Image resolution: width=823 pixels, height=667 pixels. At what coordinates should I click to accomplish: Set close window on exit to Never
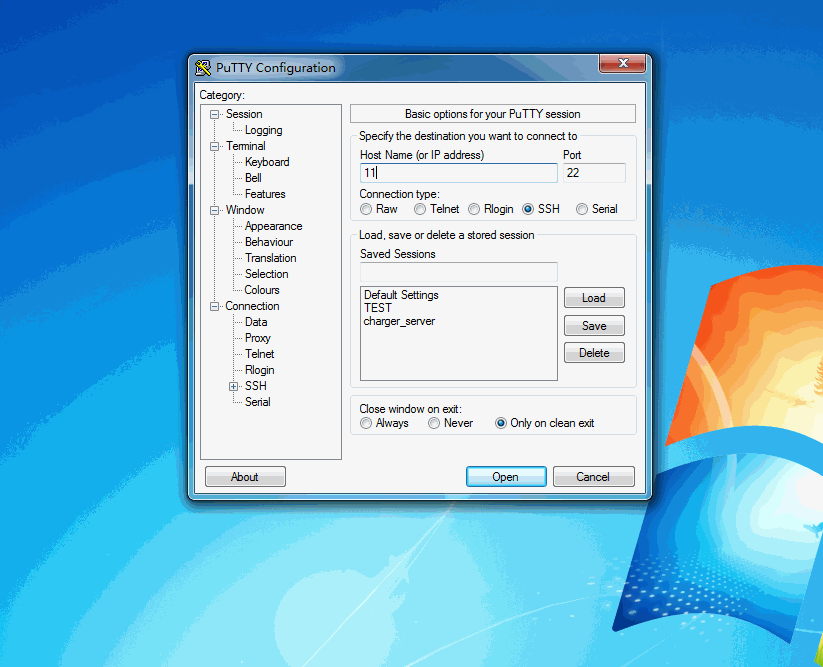434,423
